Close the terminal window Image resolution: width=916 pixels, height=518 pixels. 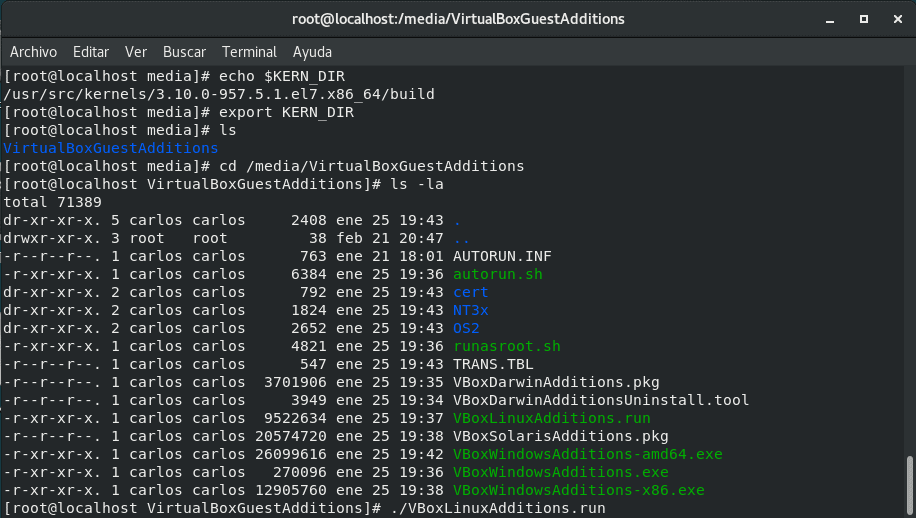[x=898, y=19]
